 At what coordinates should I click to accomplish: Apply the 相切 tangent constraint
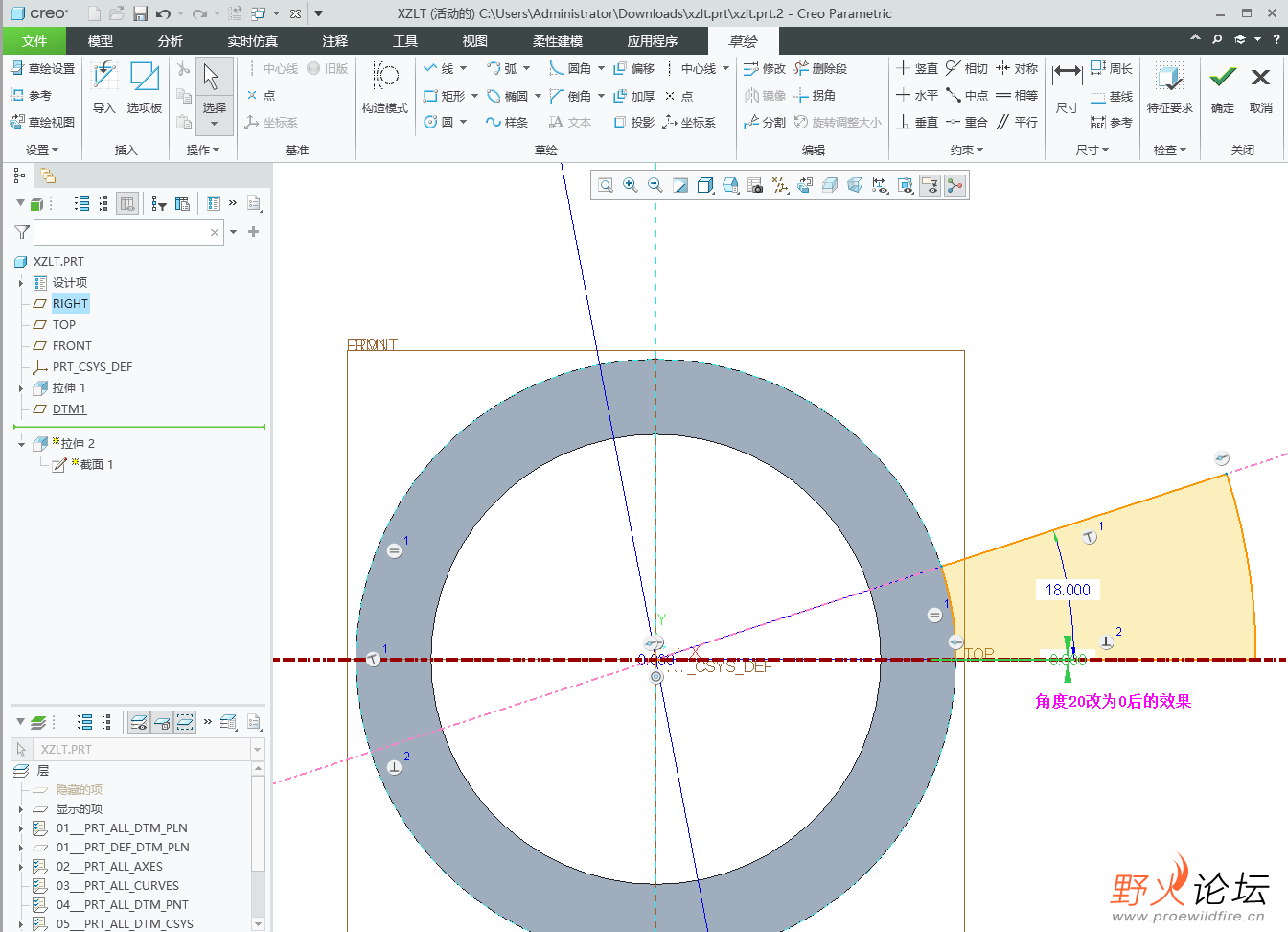click(x=966, y=69)
